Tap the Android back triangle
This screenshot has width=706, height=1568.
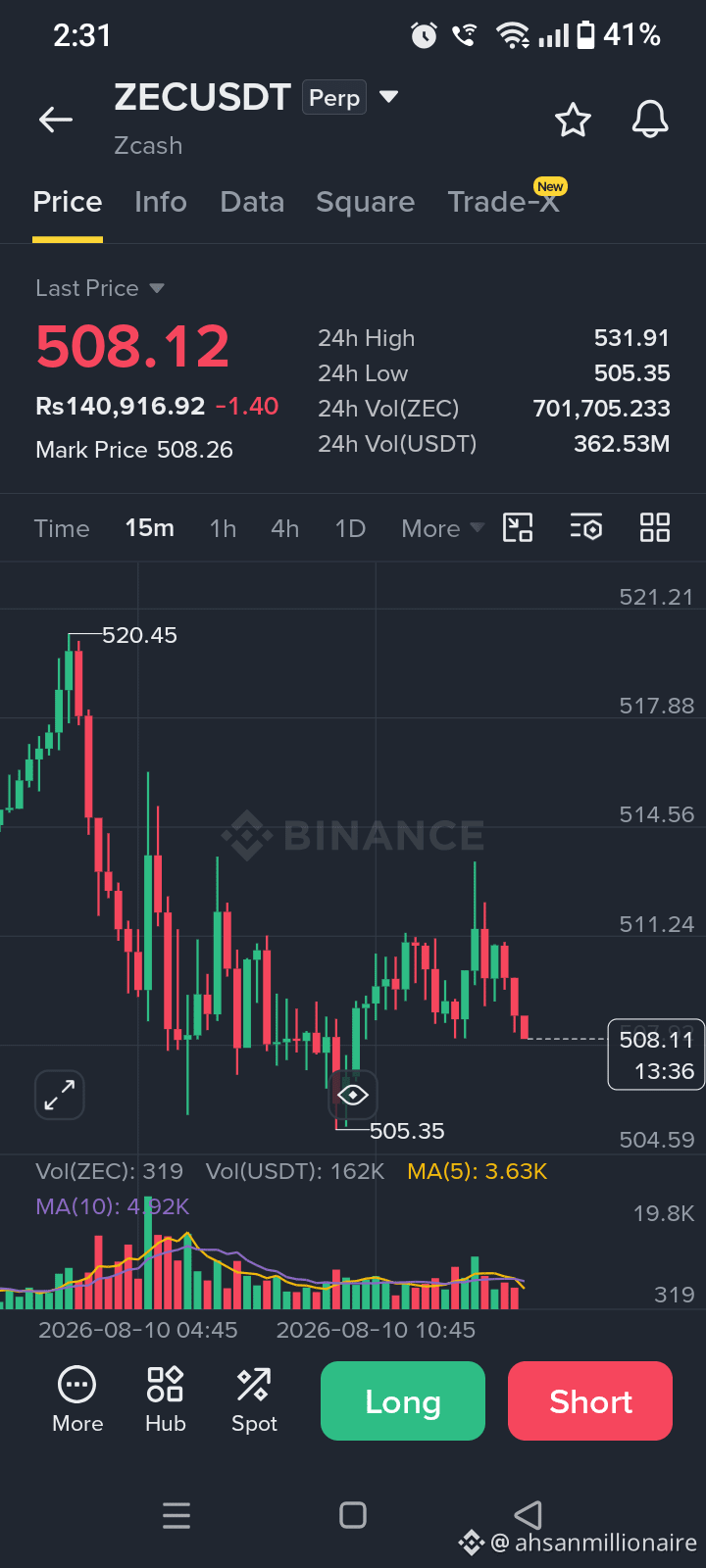529,1515
